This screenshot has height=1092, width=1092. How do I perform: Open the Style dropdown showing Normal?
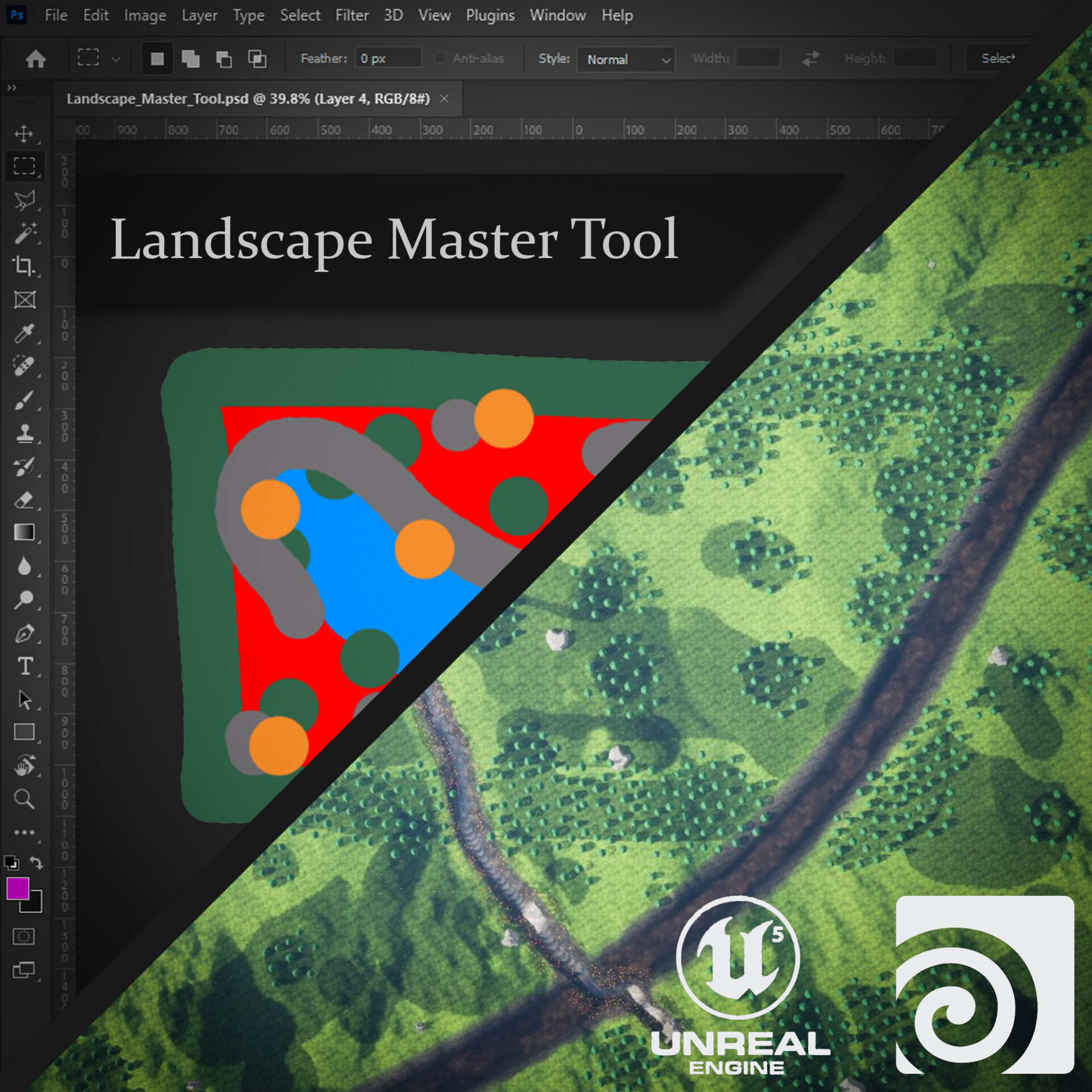(626, 60)
